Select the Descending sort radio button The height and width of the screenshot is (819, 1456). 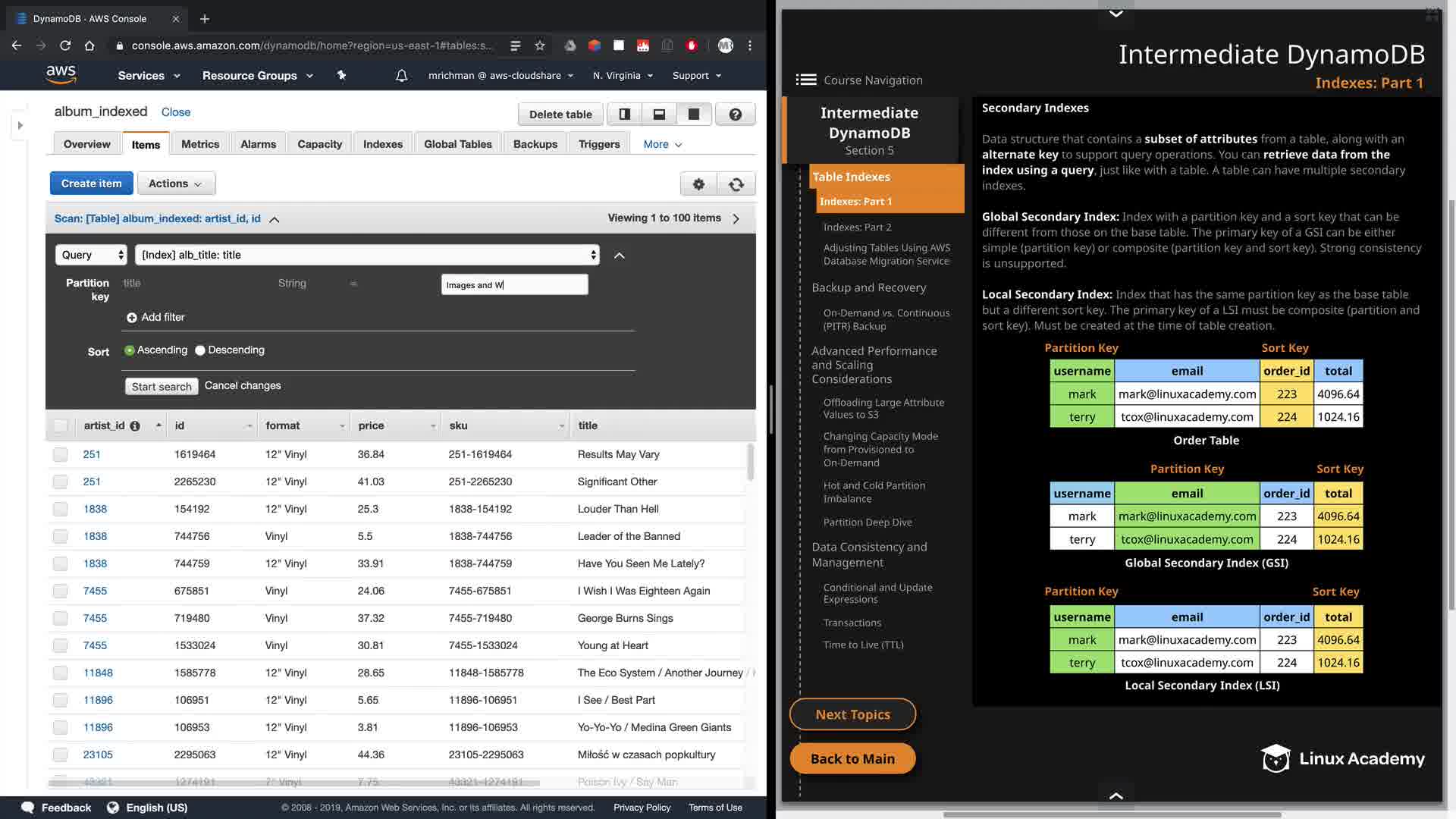tap(200, 350)
